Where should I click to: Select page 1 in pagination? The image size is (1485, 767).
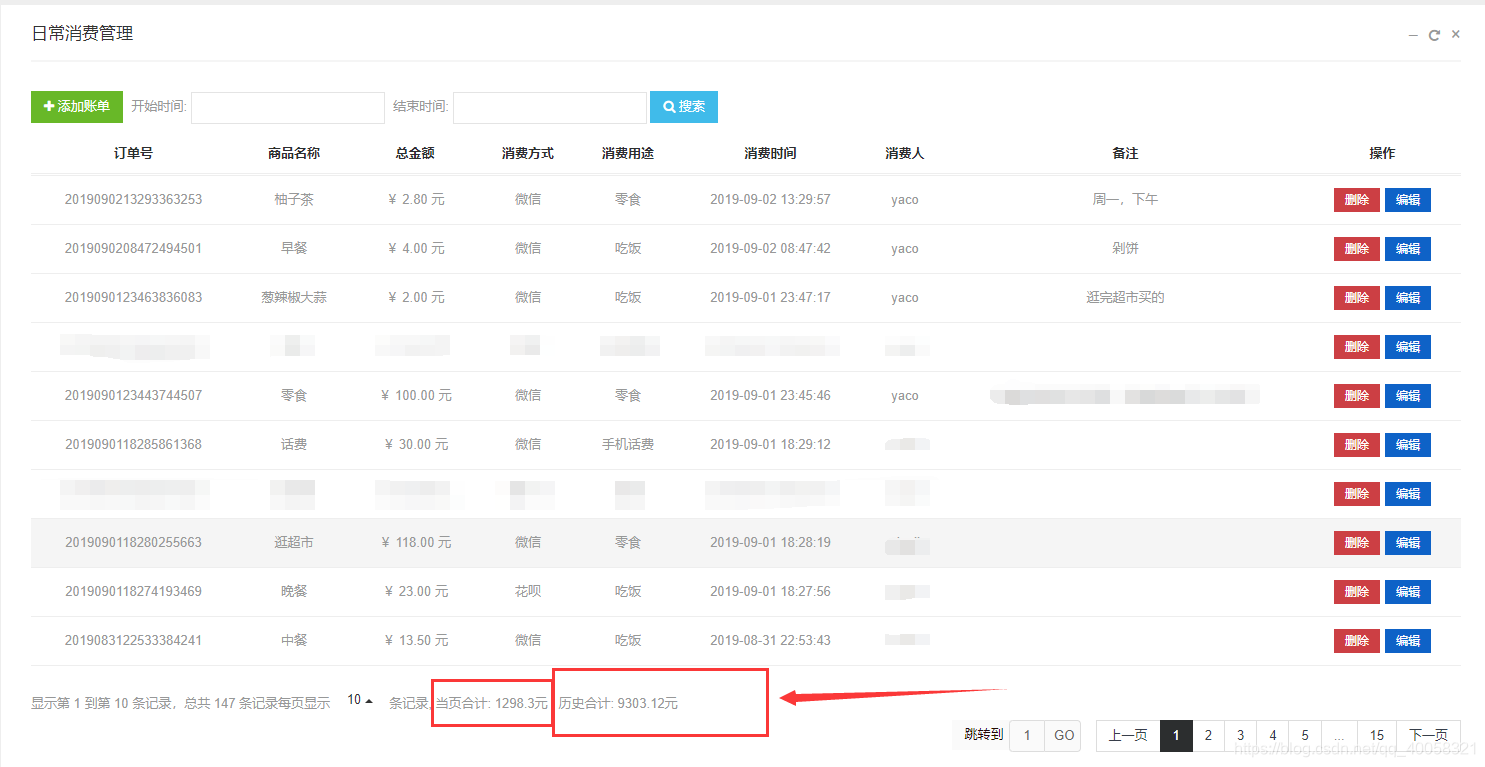click(x=1176, y=735)
